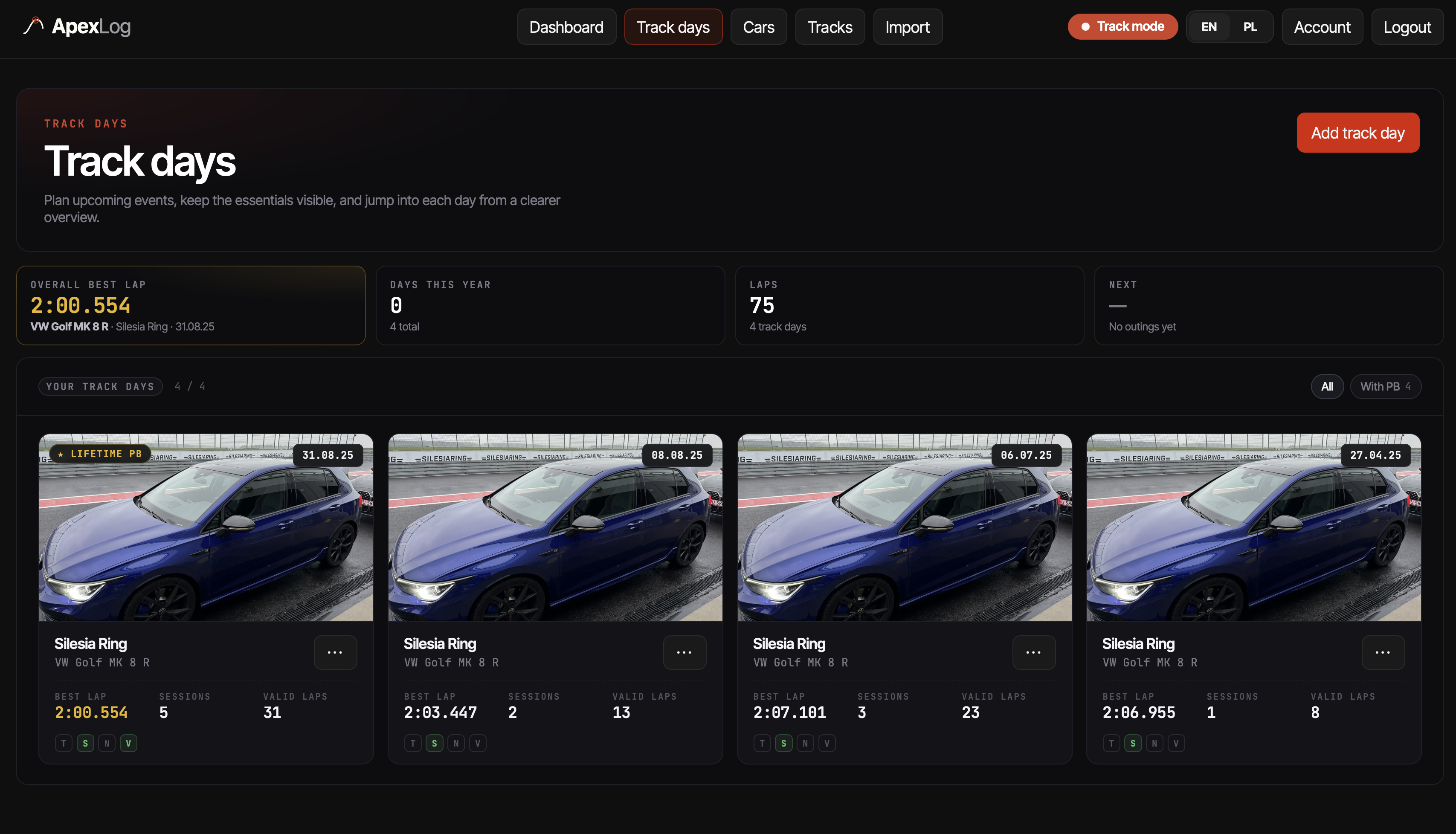Switch language to EN
The height and width of the screenshot is (834, 1456).
click(x=1209, y=27)
